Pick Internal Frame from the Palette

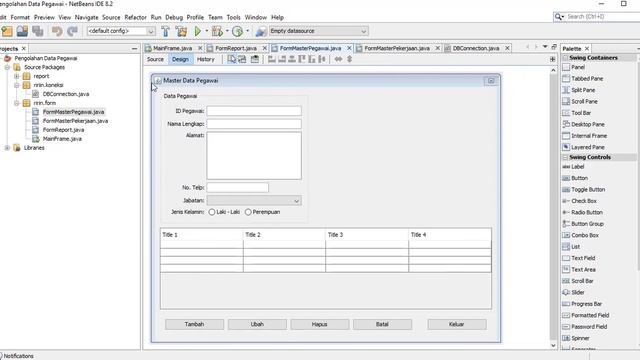(584, 136)
